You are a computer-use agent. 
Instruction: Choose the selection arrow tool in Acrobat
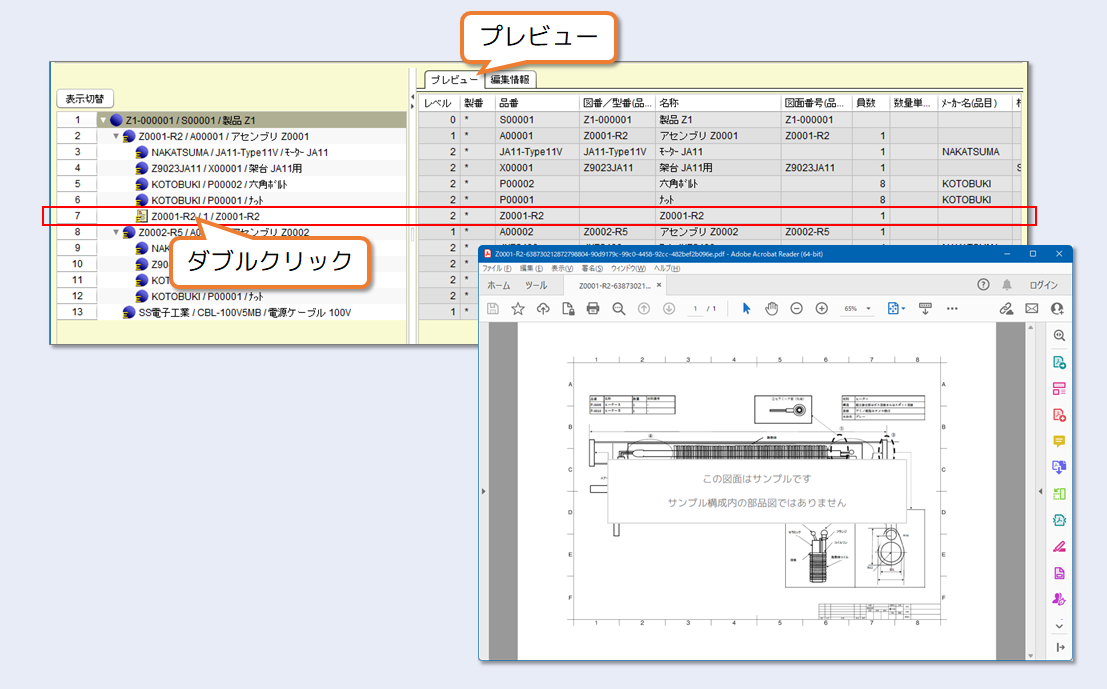pos(746,308)
